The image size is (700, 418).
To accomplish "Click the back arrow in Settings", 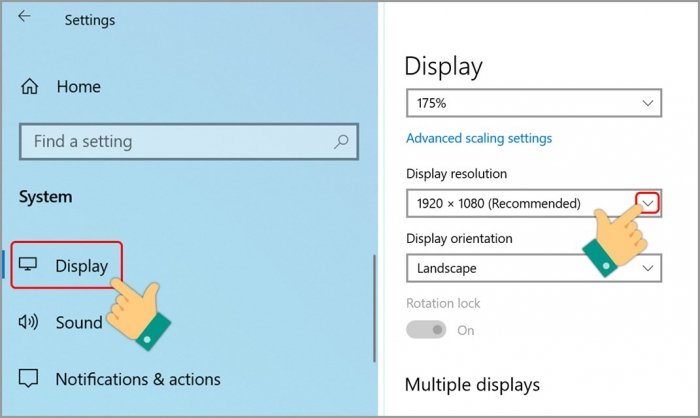I will coord(24,17).
